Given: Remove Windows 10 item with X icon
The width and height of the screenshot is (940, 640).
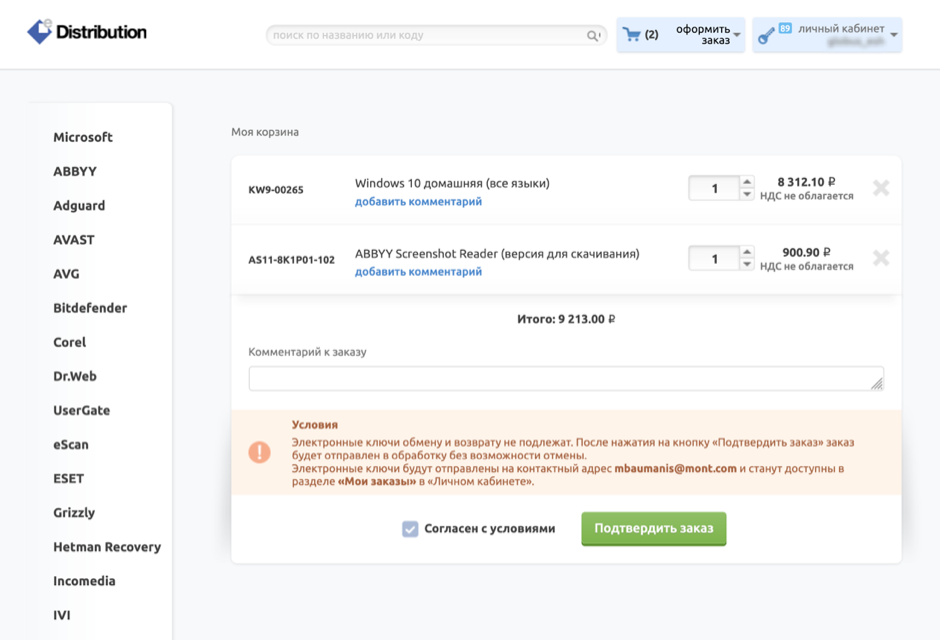Looking at the screenshot, I should 881,188.
